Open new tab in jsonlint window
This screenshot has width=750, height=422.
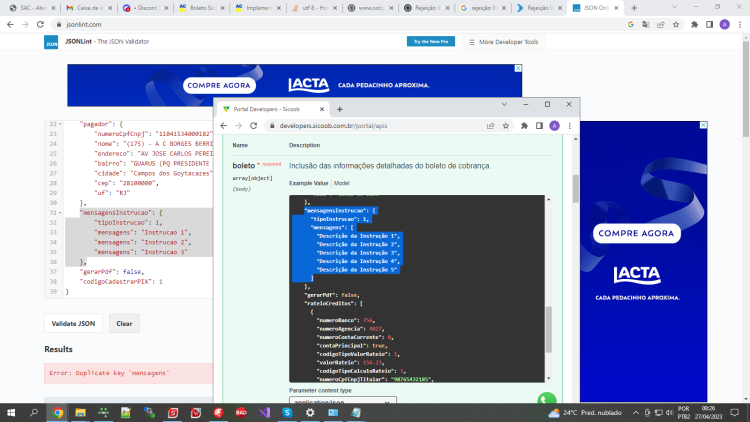point(634,8)
